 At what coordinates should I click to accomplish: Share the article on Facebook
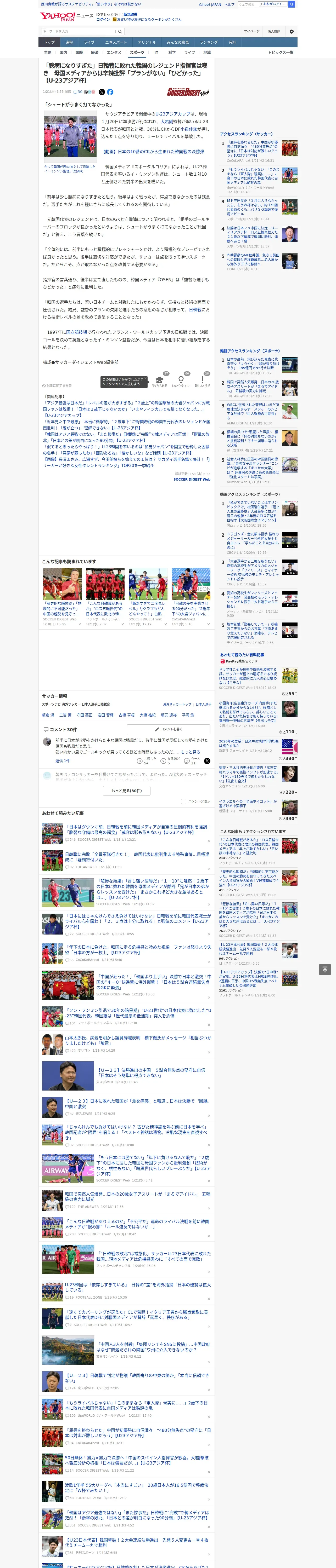click(x=110, y=92)
